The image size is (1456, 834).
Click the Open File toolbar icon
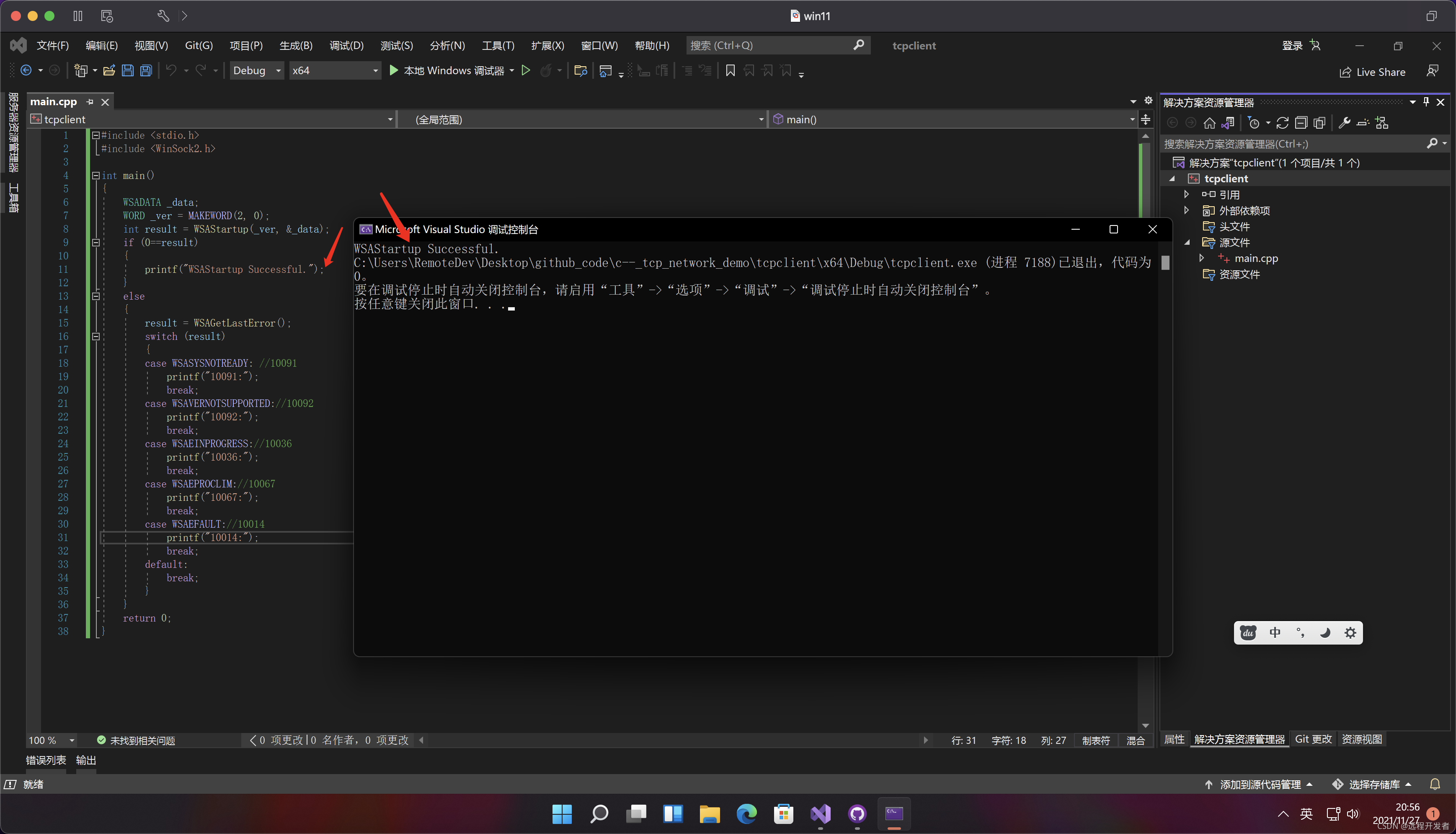click(109, 70)
